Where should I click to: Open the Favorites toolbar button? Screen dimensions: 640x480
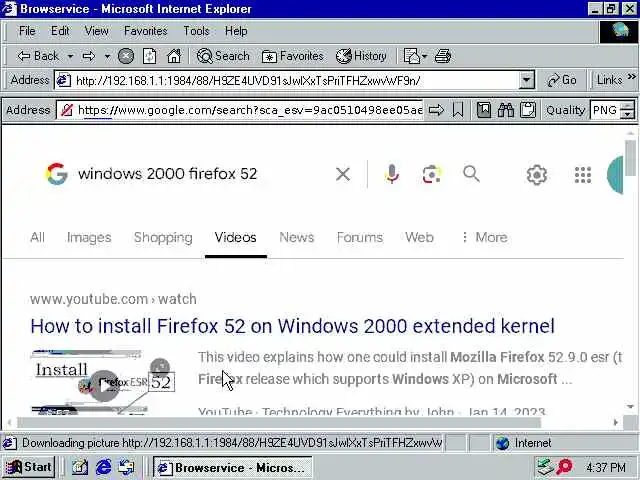pos(293,56)
